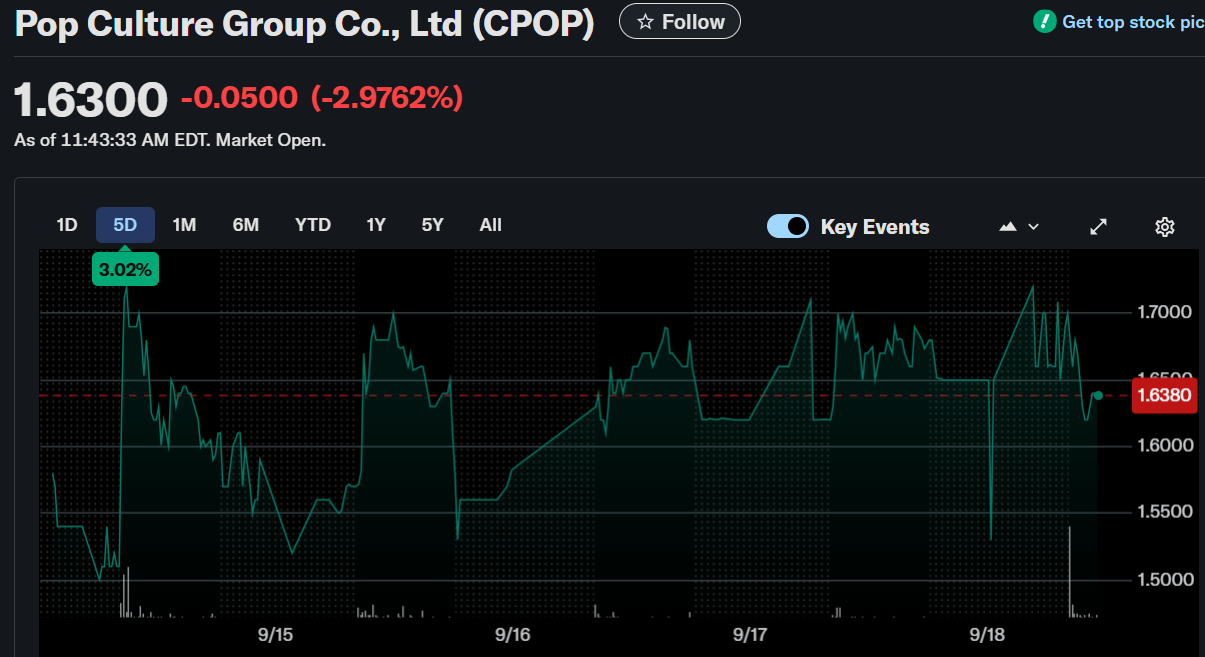The image size is (1205, 657).
Task: Click the (-2.9762%) percent change
Action: click(x=387, y=98)
